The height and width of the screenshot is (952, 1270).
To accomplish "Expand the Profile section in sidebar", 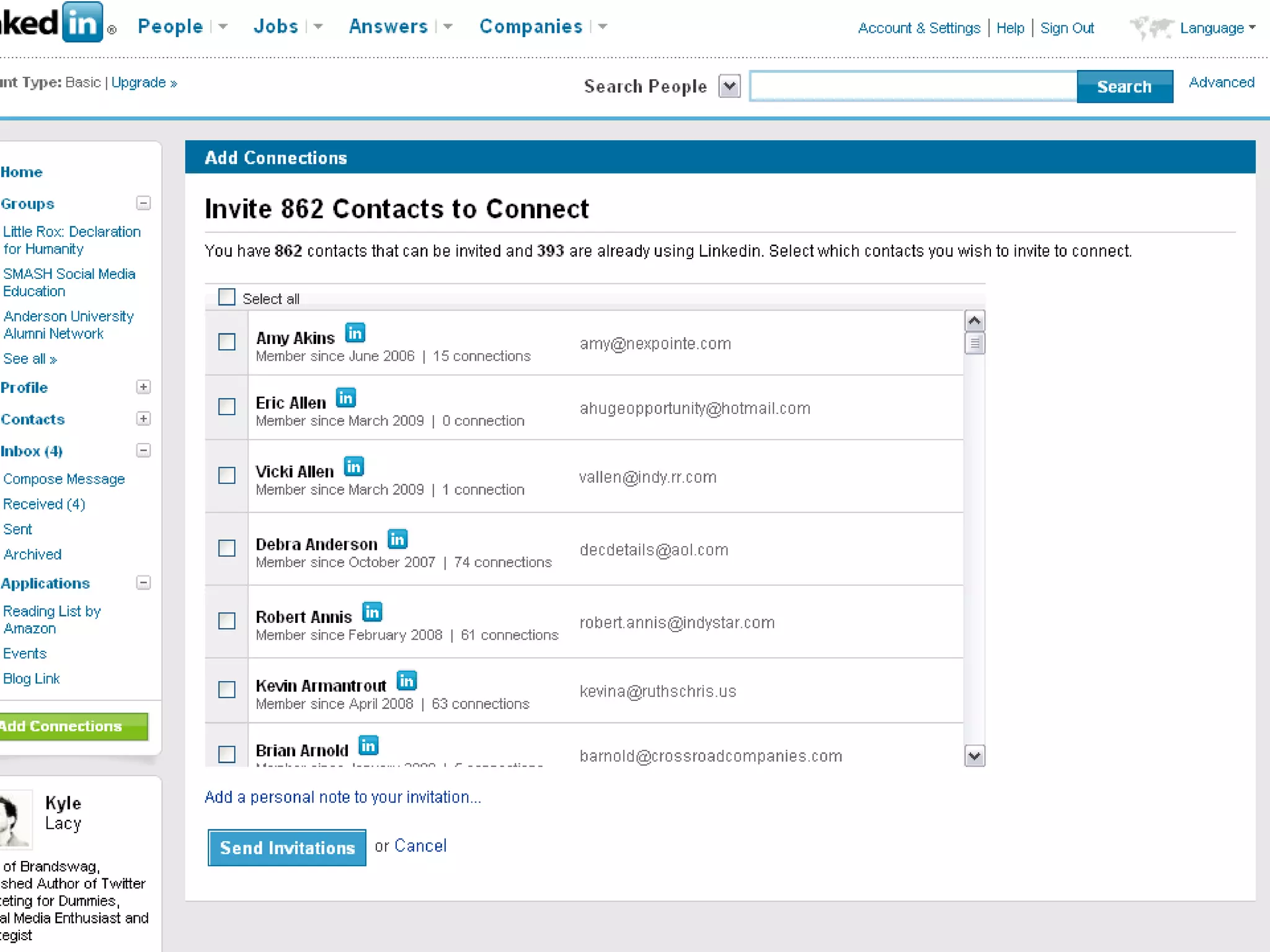I will [x=143, y=387].
